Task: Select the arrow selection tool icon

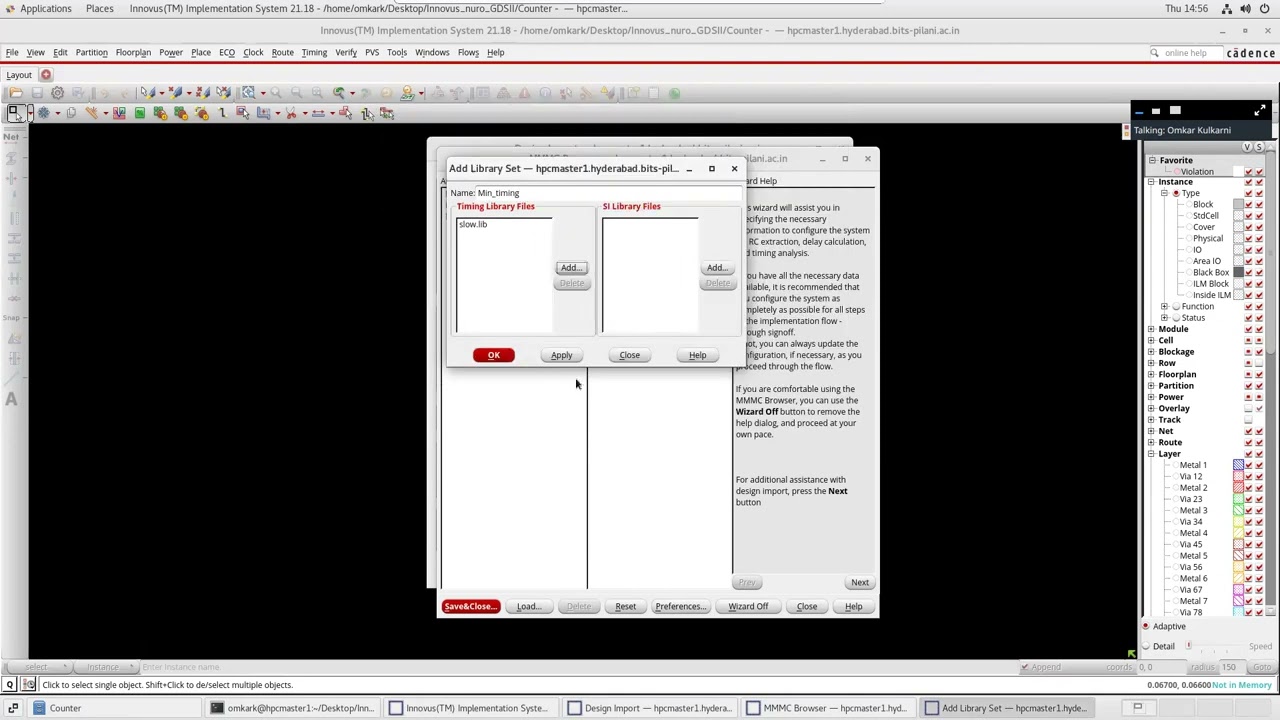Action: tap(15, 113)
